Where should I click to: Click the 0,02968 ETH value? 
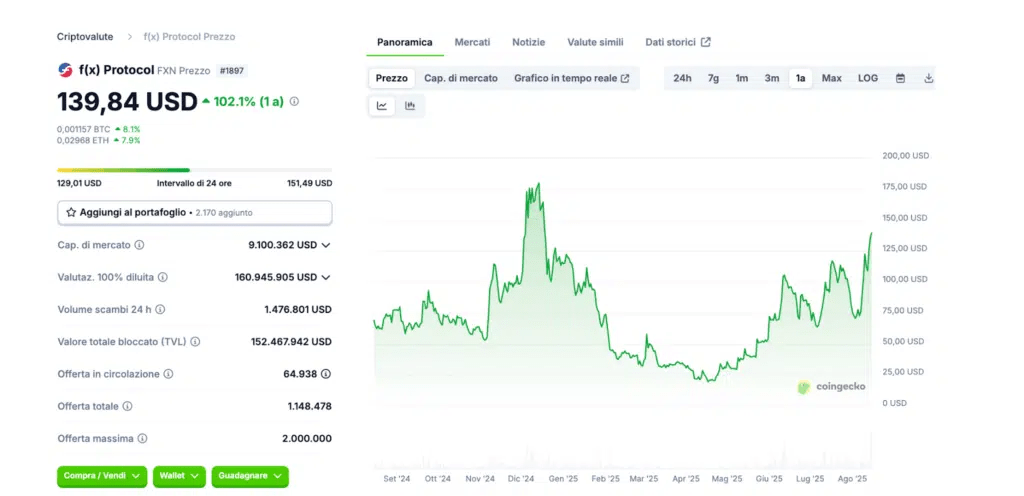click(x=84, y=140)
